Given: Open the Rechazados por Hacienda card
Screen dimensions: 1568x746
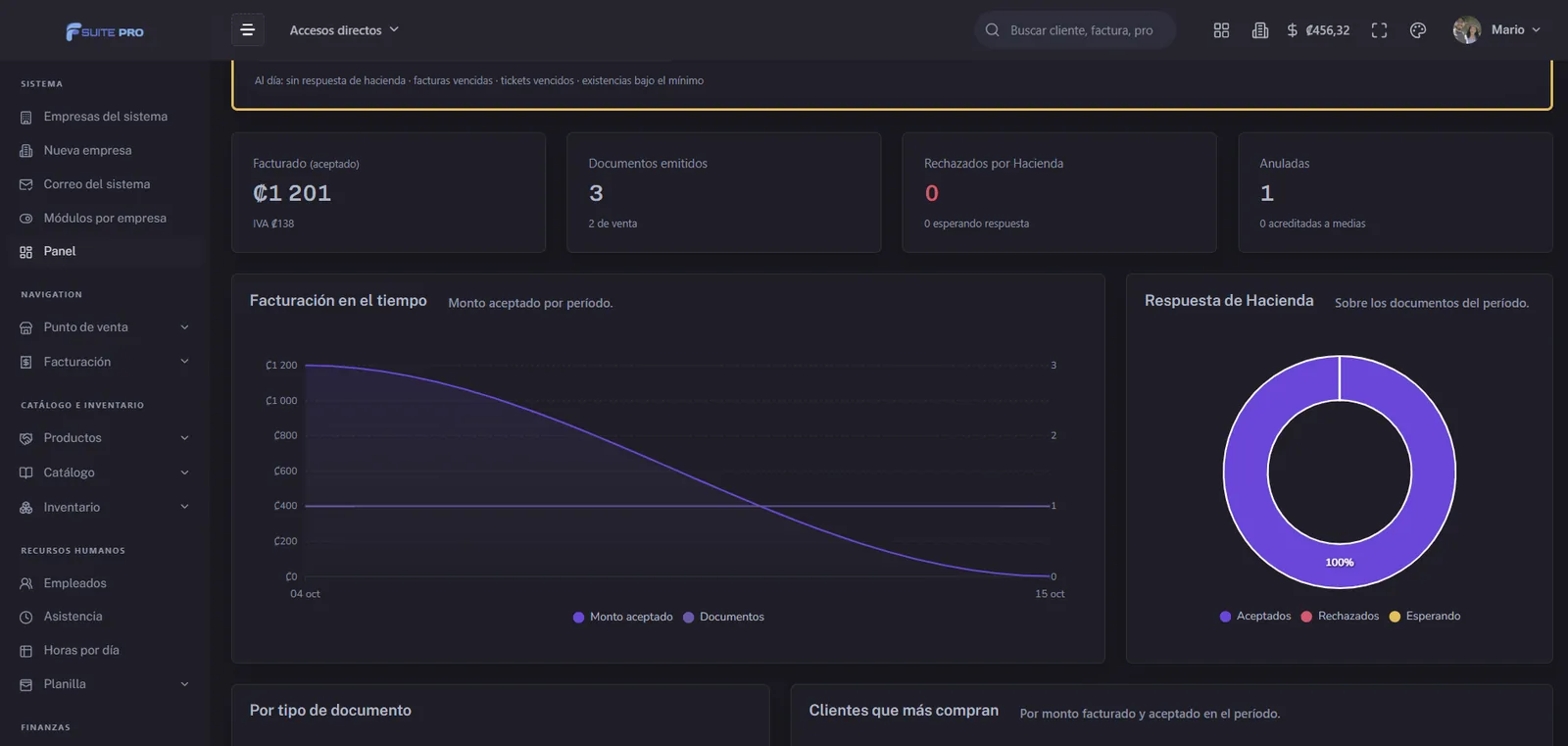Looking at the screenshot, I should click(1059, 193).
